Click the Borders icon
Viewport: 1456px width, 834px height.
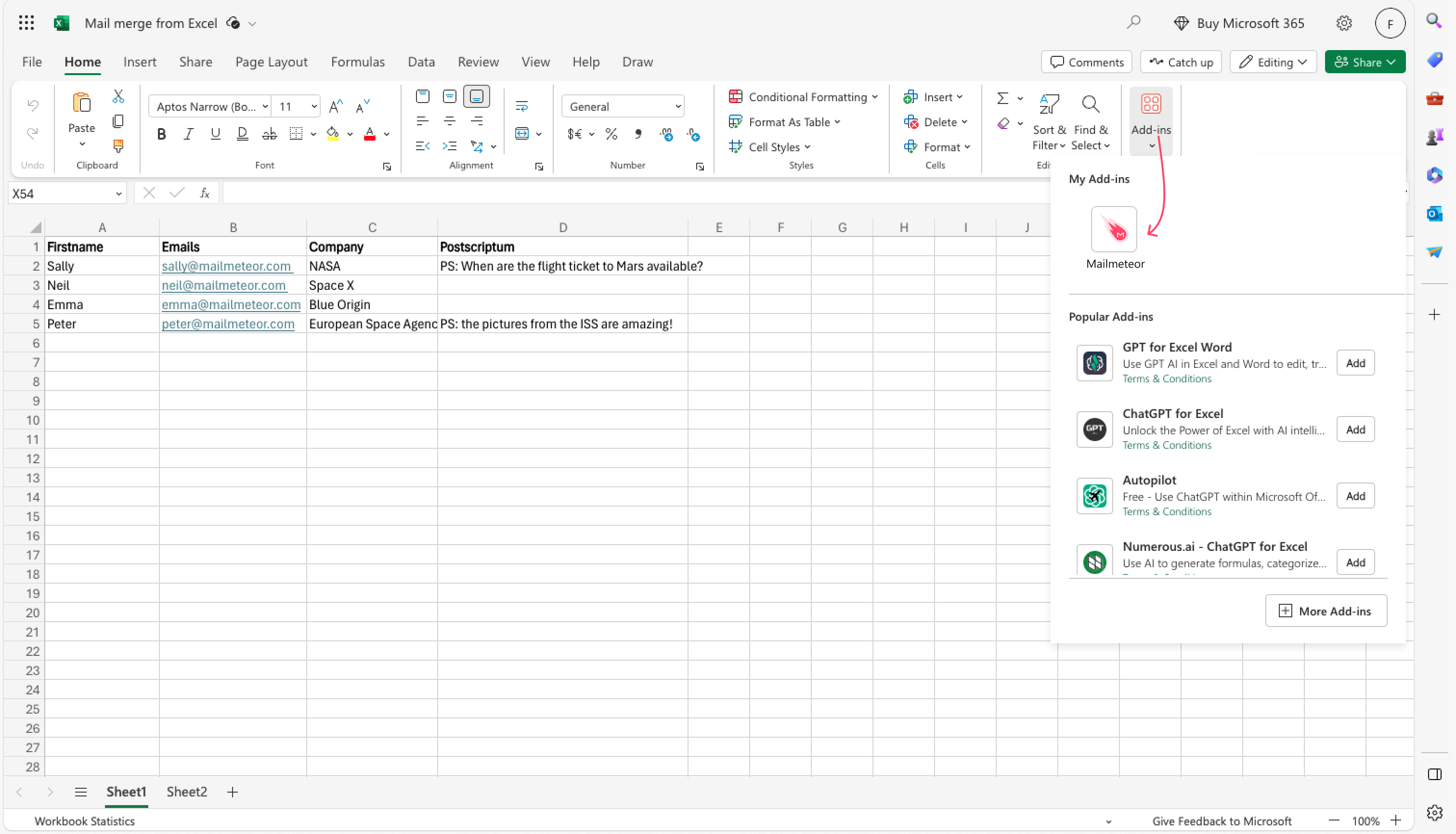click(x=296, y=134)
